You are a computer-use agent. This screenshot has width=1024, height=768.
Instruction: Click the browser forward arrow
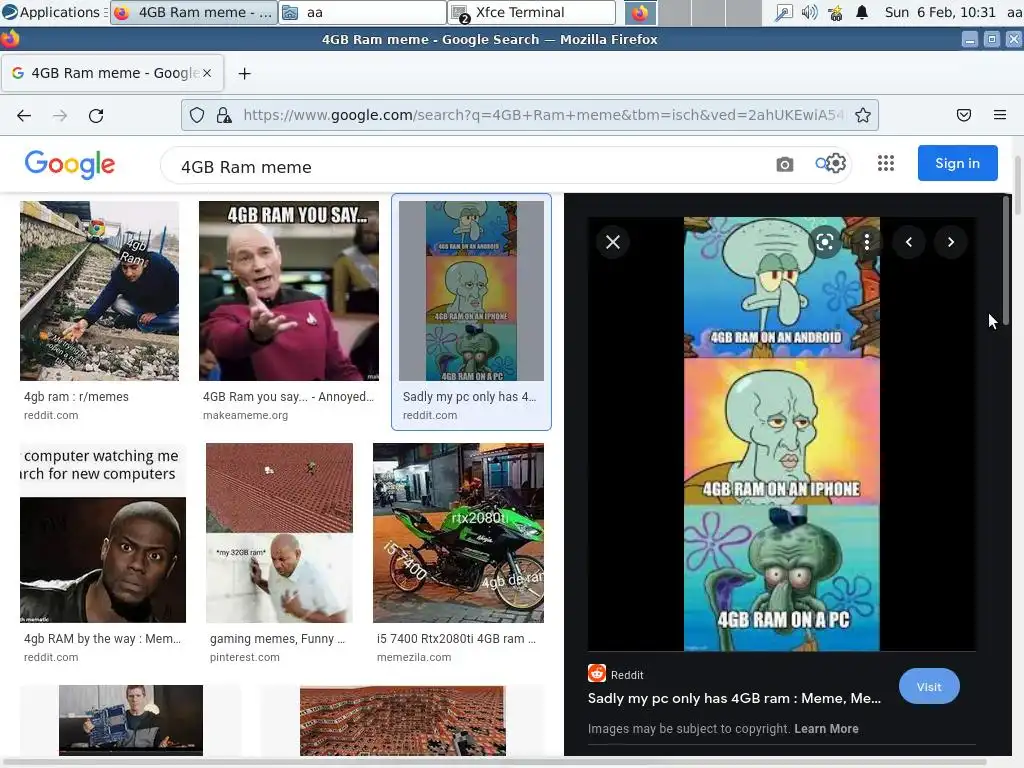[x=60, y=116]
